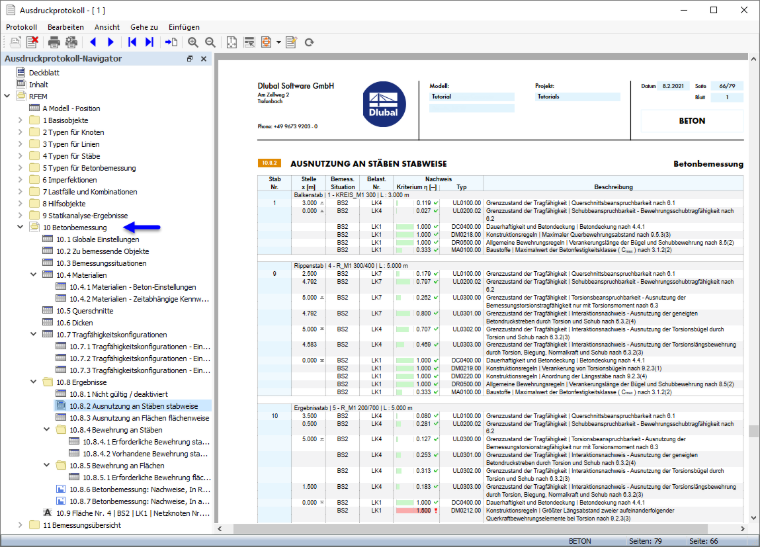Print the report with the printer icon
The height and width of the screenshot is (547, 760).
pos(54,42)
